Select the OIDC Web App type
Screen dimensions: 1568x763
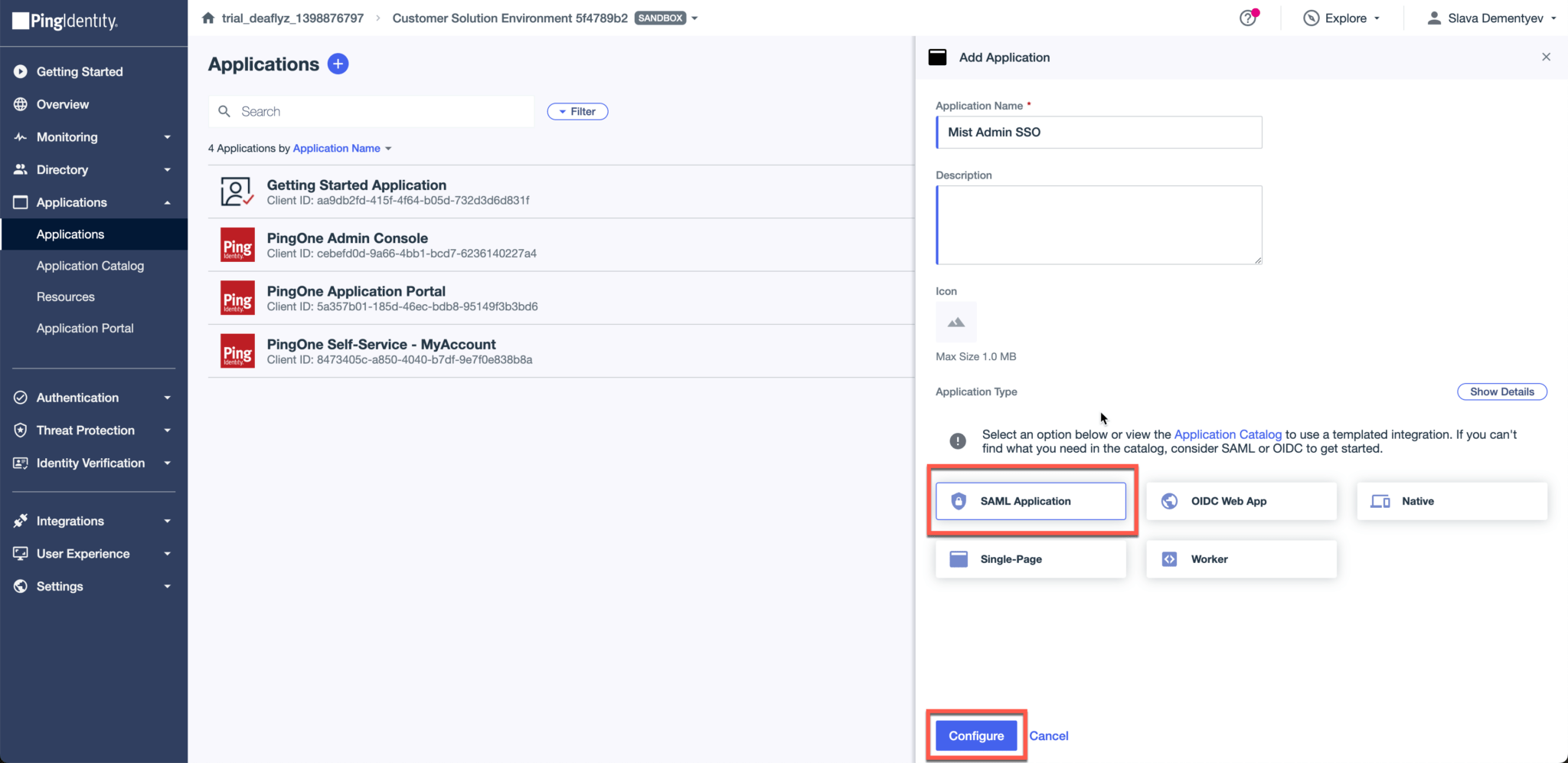click(1241, 501)
